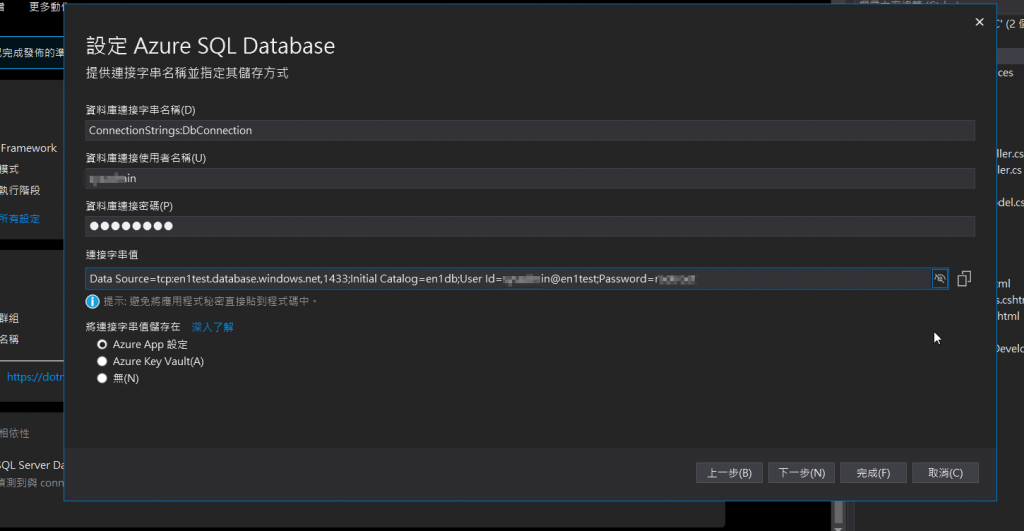This screenshot has width=1024, height=531.
Task: Choose Azure Key Vault(A) storage option
Action: tap(102, 361)
